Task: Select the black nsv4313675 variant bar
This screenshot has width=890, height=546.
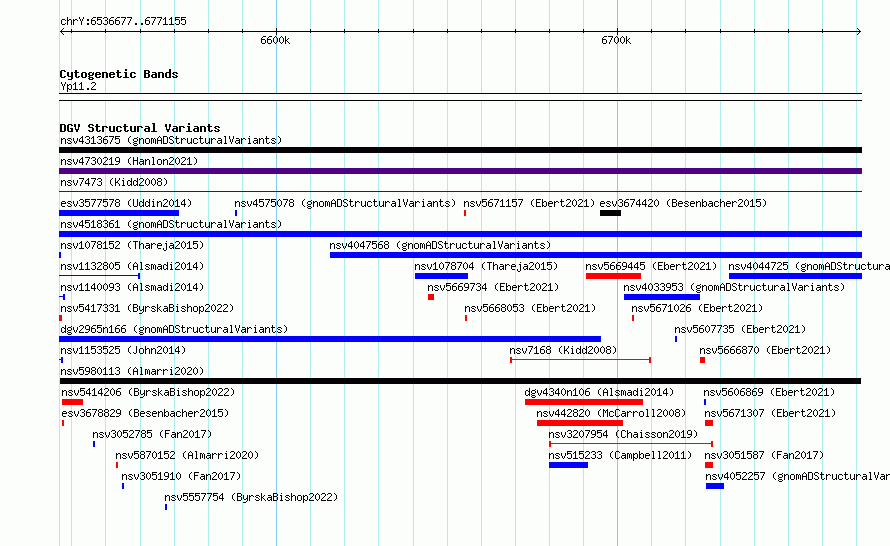Action: click(460, 150)
